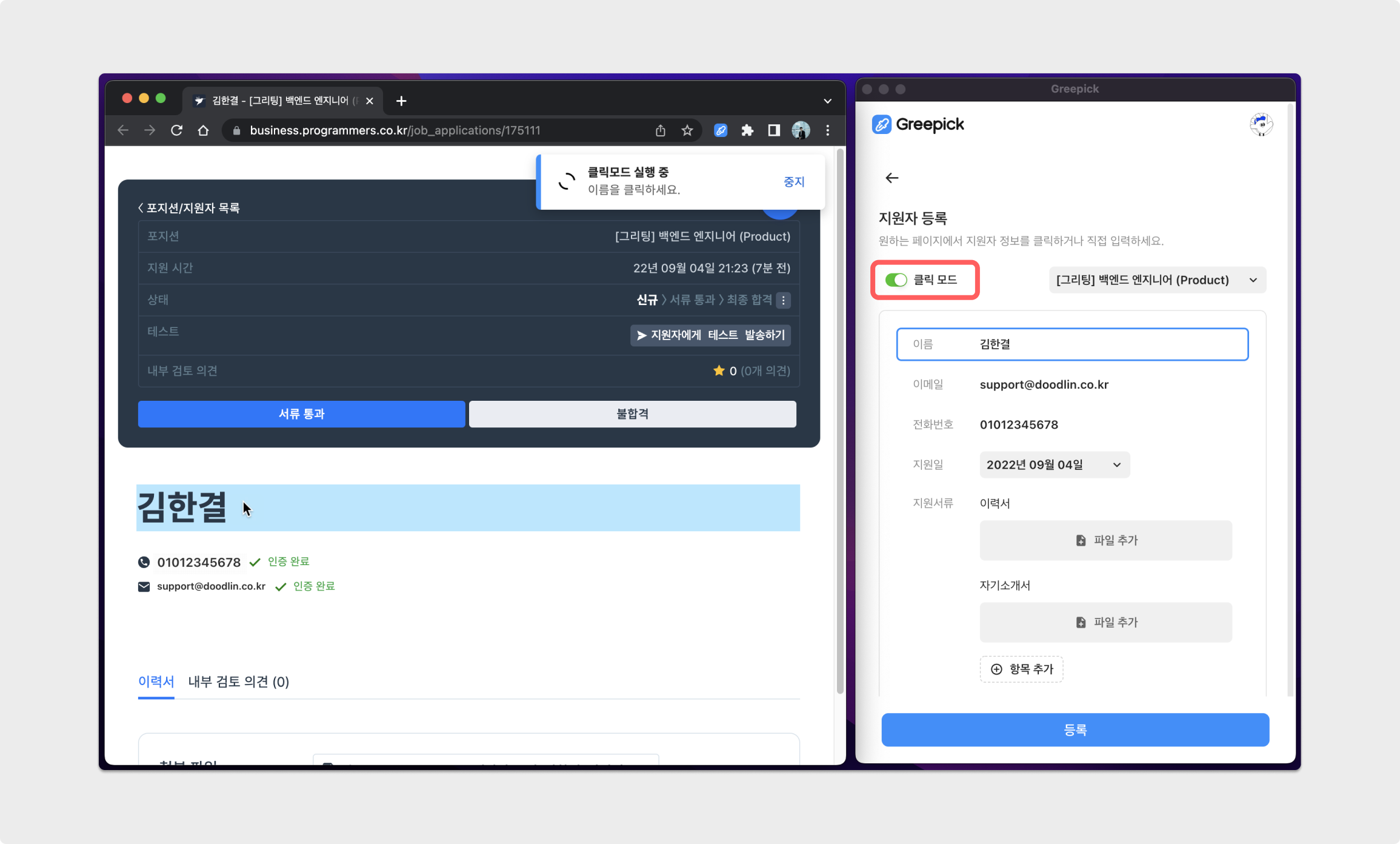The width and height of the screenshot is (1400, 844).
Task: Open the position dropdown in Greepick
Action: click(x=1157, y=280)
